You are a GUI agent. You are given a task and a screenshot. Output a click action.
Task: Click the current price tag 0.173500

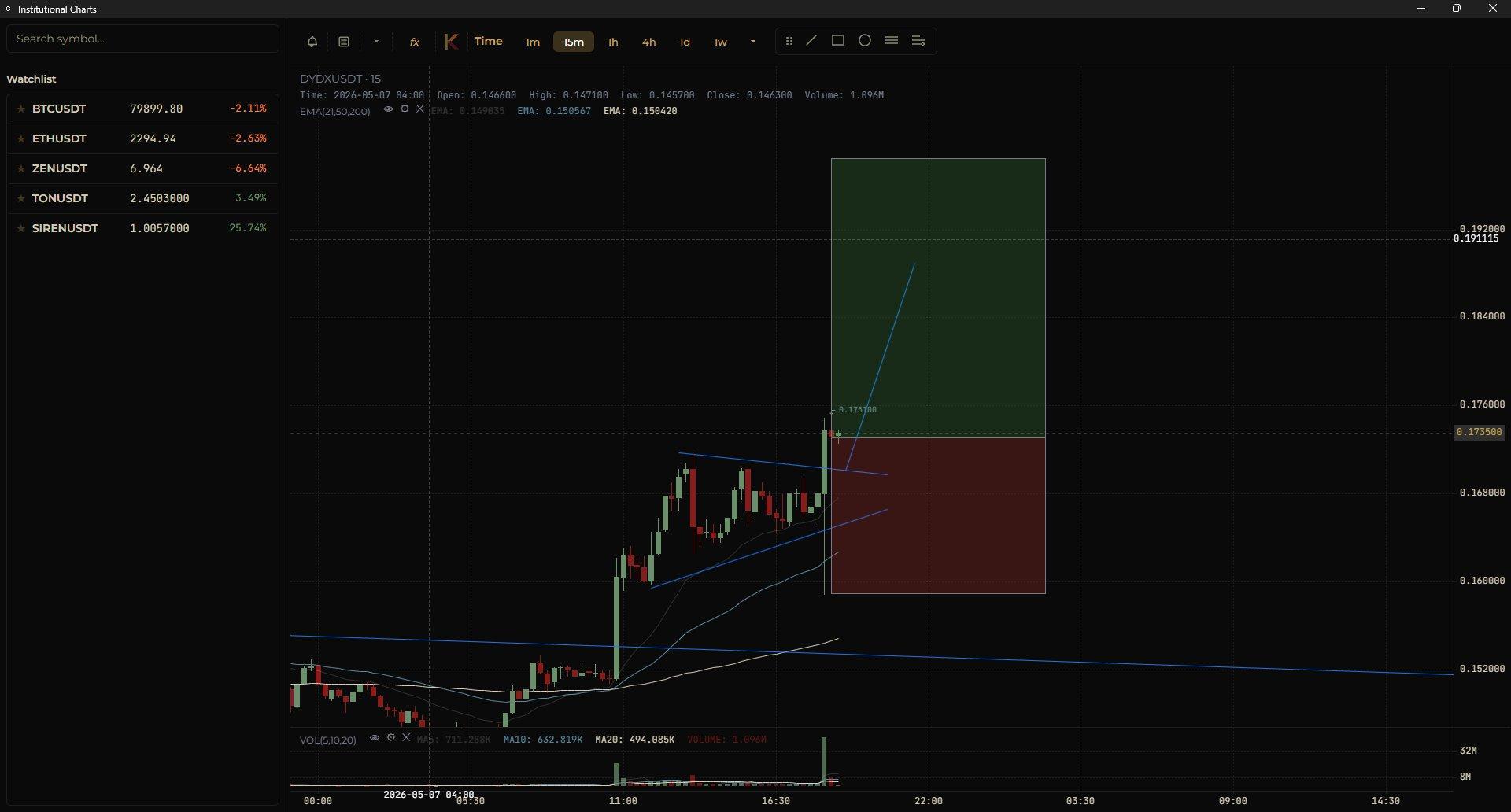tap(1479, 432)
